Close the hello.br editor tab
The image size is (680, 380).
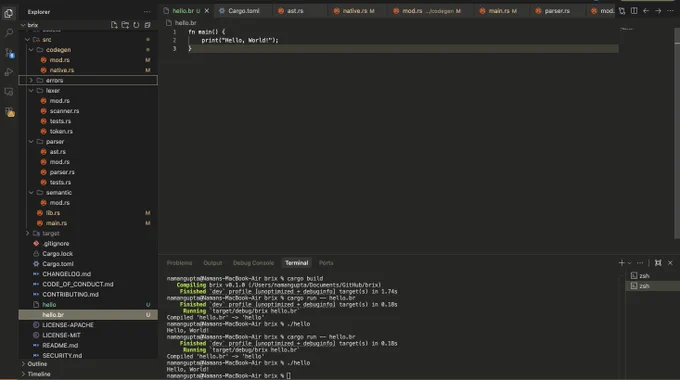[x=207, y=11]
